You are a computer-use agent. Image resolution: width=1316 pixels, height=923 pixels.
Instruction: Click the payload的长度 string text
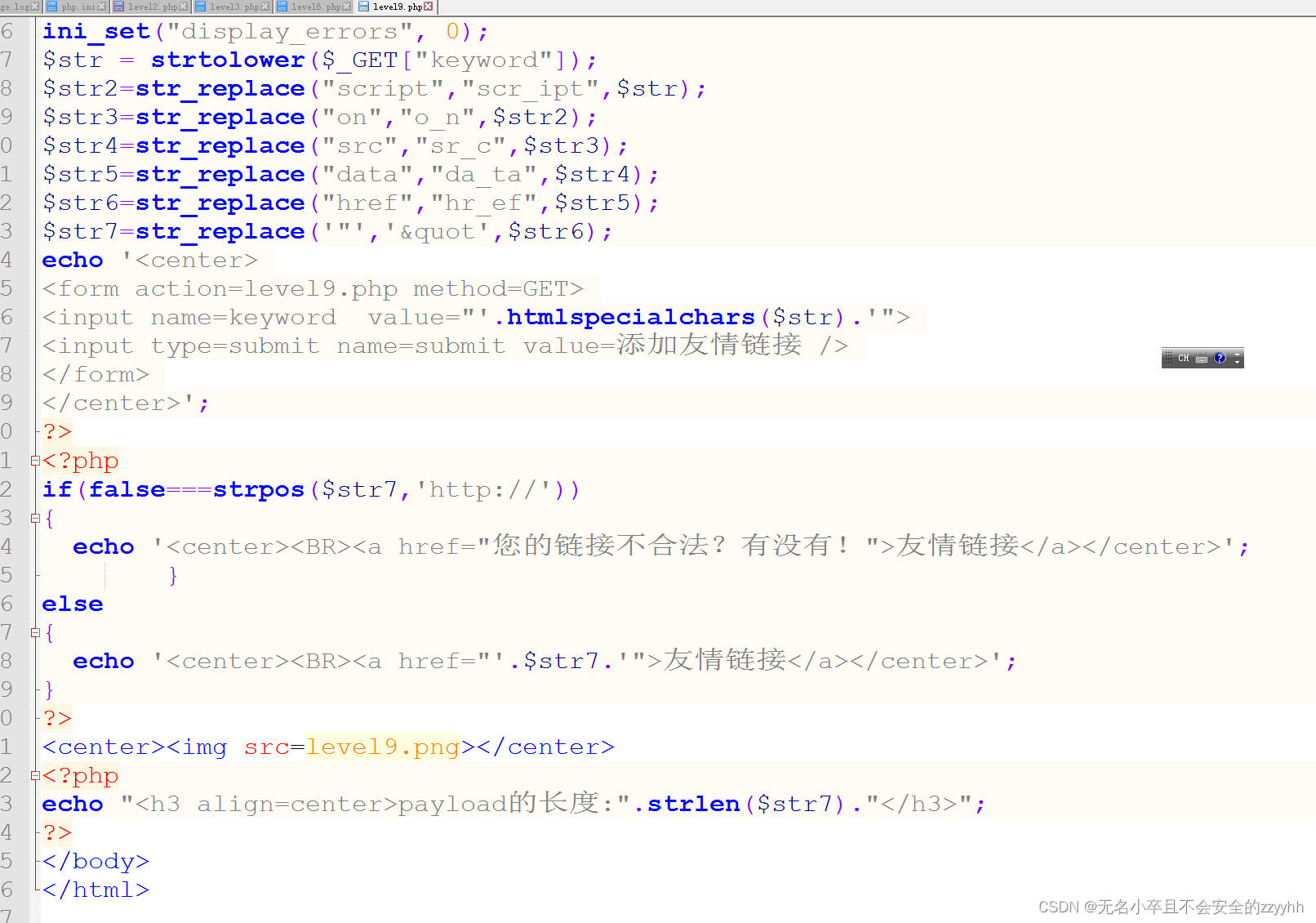click(x=499, y=803)
